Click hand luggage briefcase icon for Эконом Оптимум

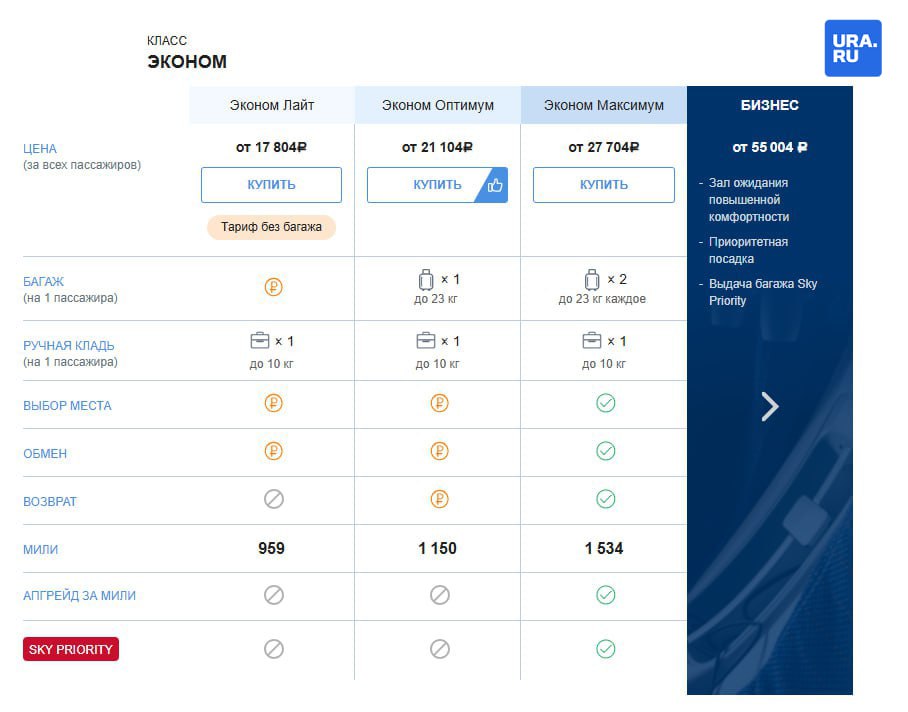point(426,340)
